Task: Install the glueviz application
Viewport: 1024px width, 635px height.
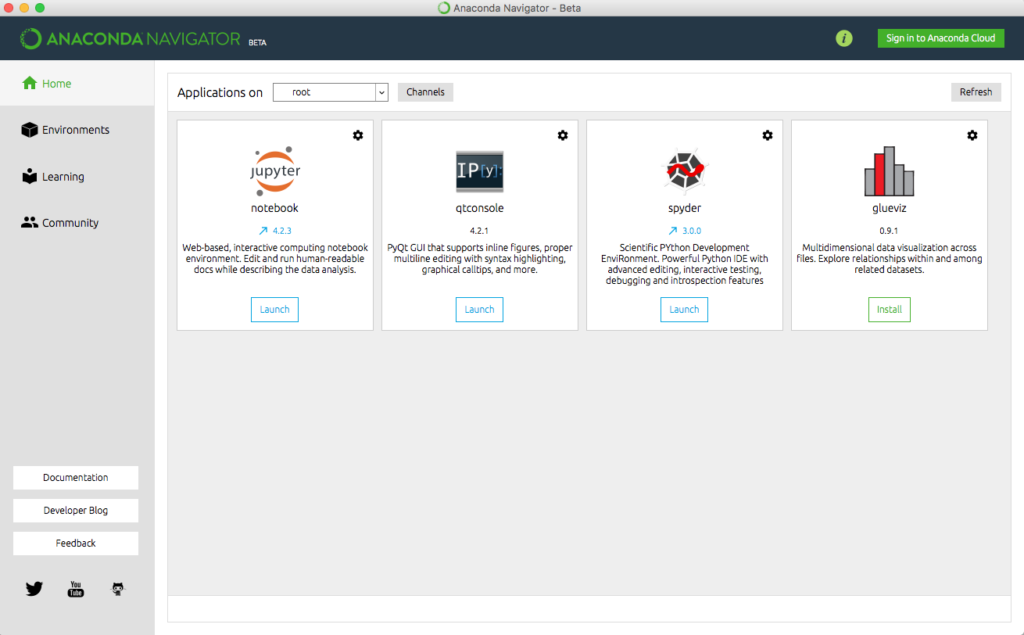Action: 889,310
